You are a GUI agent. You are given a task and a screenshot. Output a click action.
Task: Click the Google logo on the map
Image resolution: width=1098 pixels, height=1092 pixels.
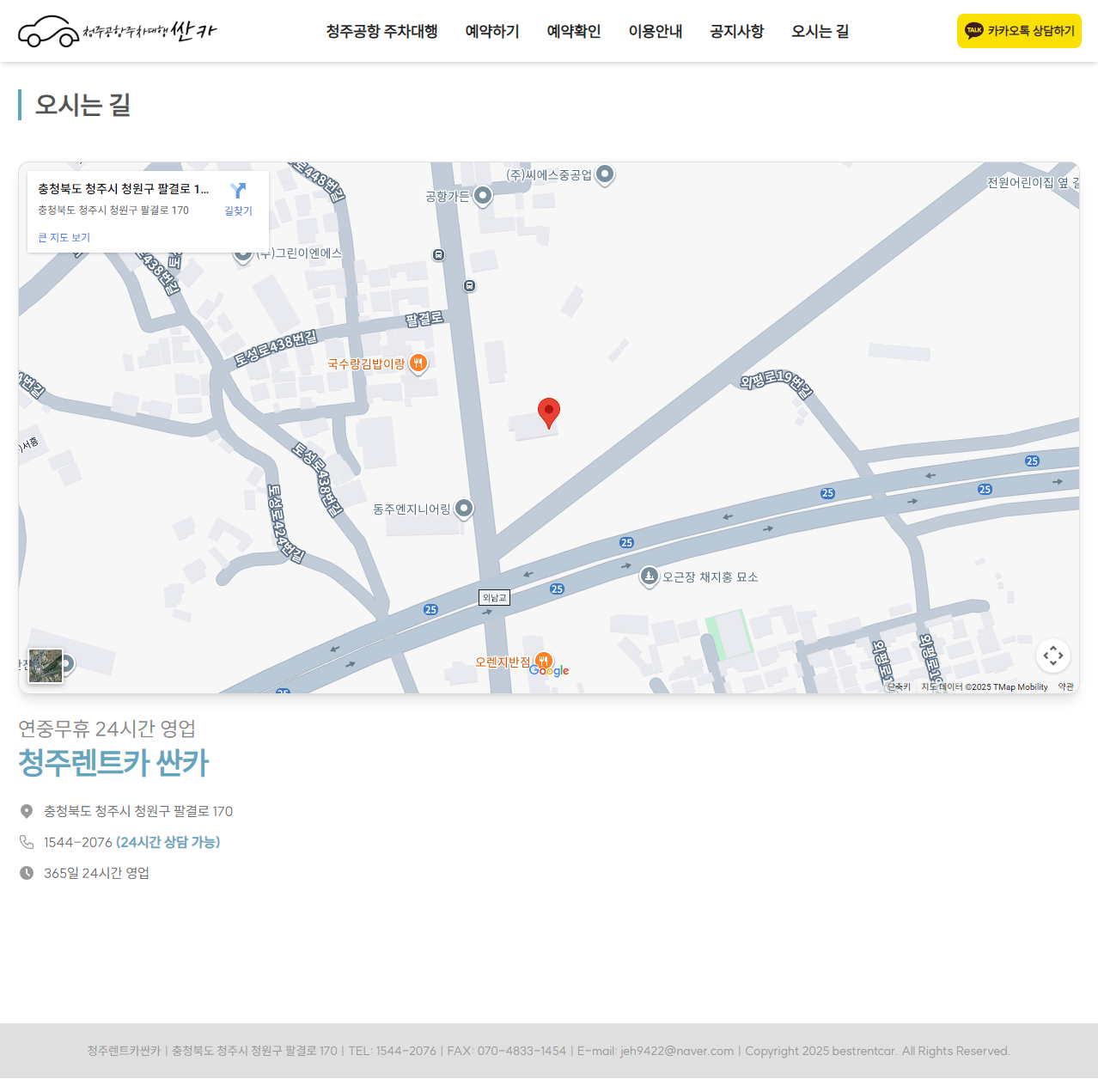[549, 671]
